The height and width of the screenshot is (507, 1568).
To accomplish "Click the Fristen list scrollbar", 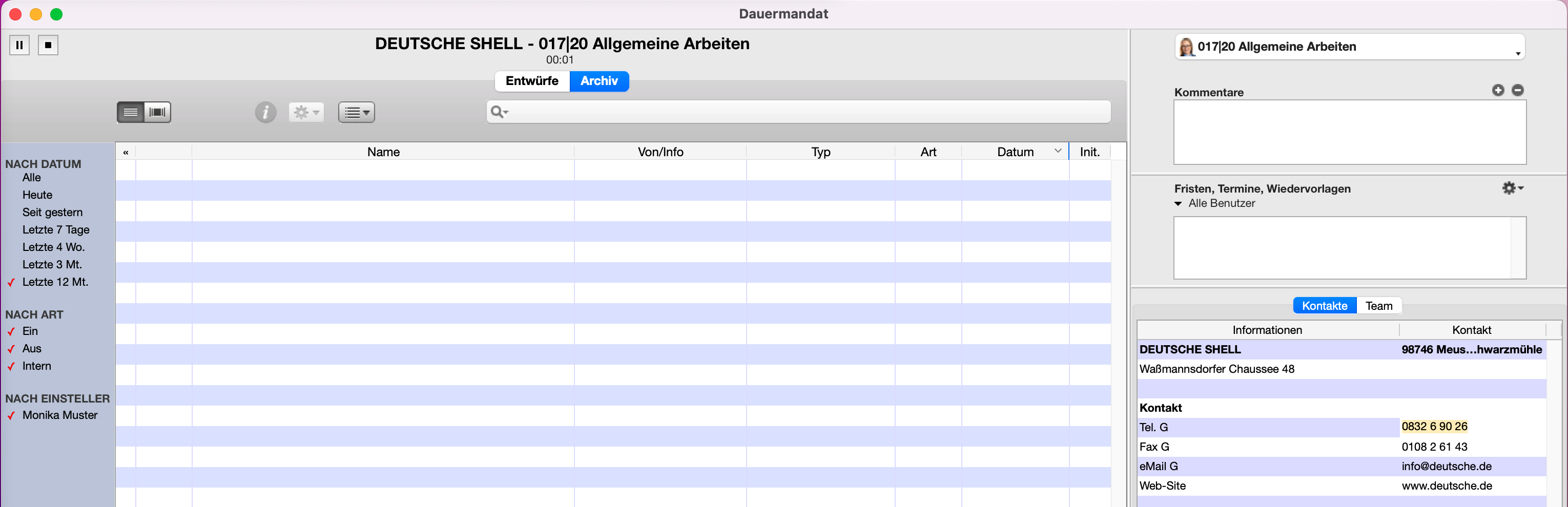I will [x=1518, y=248].
